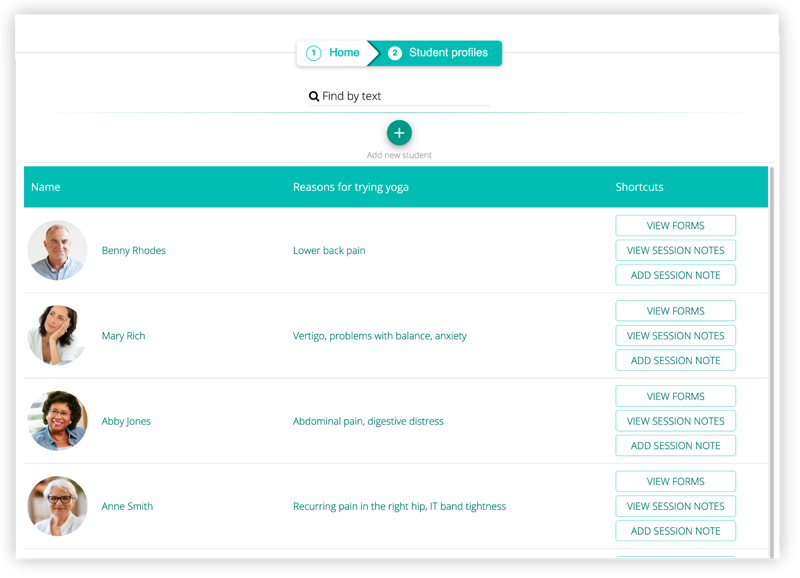Image resolution: width=800 pixels, height=578 pixels.
Task: Open View Forms for Abby Jones
Action: point(675,396)
